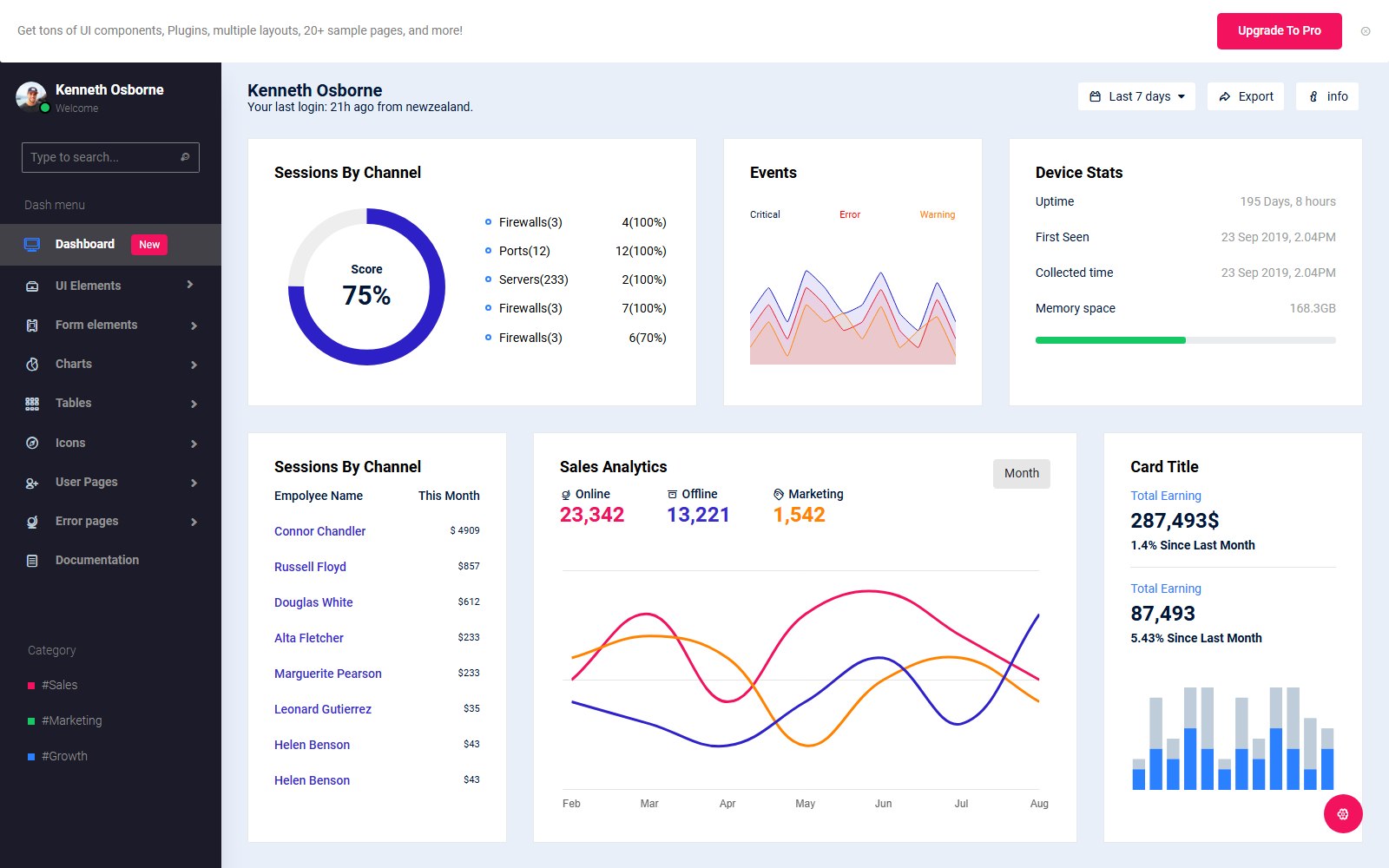
Task: Select the #Growth category
Action: tap(58, 756)
